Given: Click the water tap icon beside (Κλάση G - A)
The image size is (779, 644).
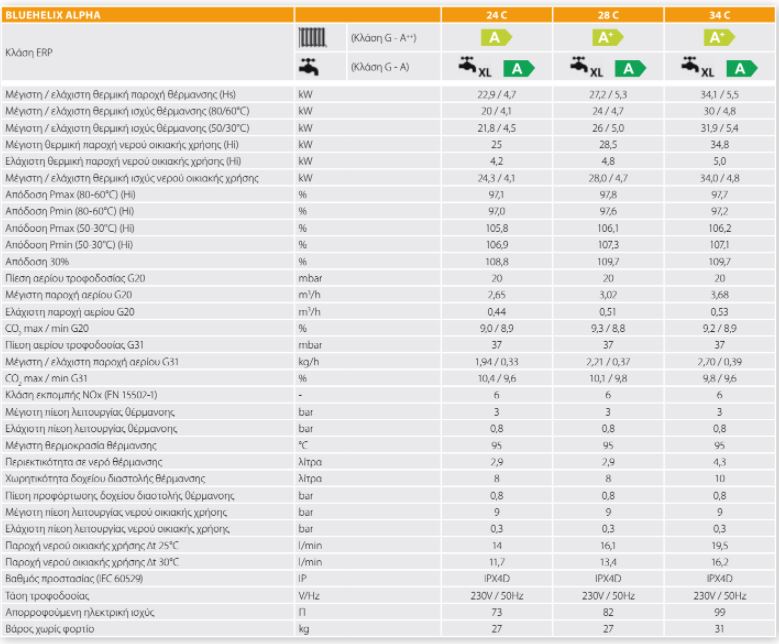Looking at the screenshot, I should coord(309,67).
